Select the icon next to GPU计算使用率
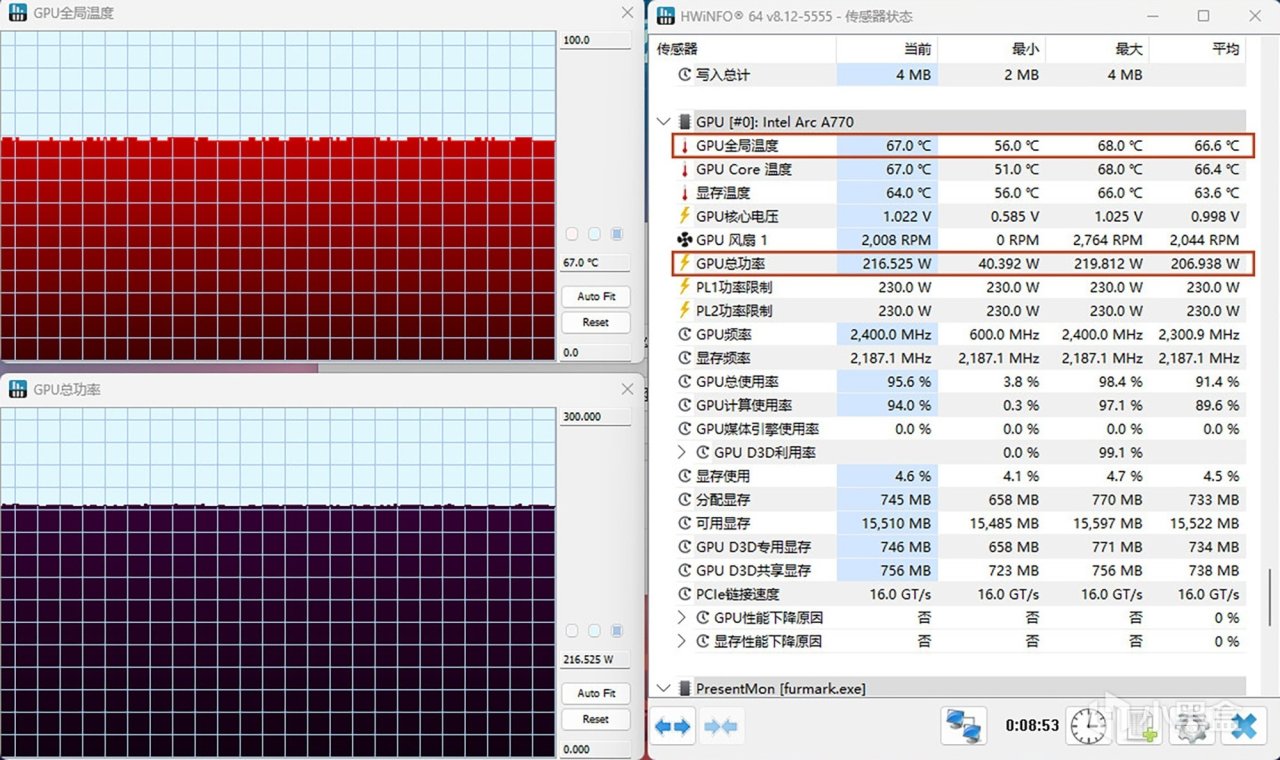1280x760 pixels. 685,405
